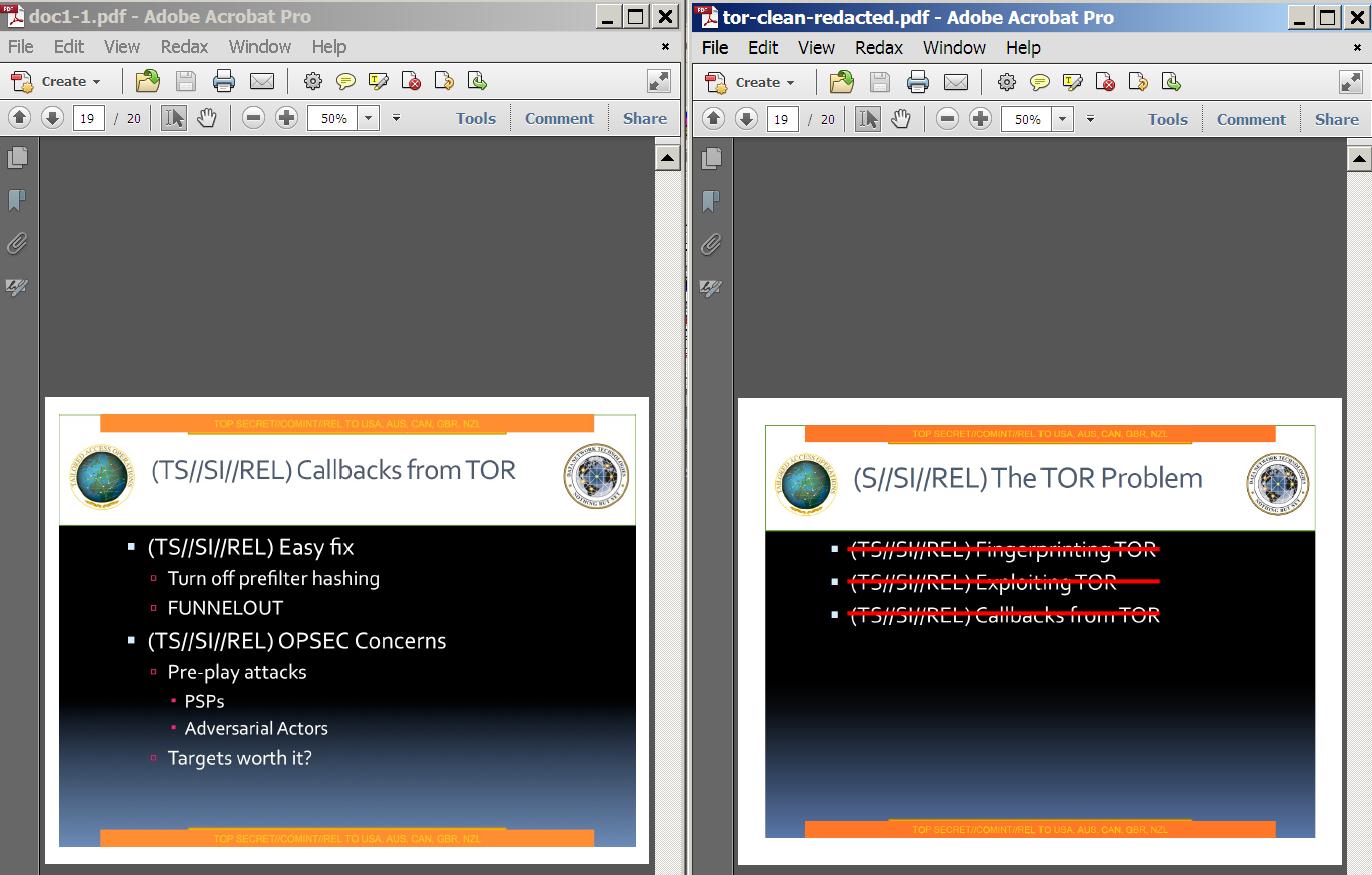Click Email envelope icon in tor-clean-redacted.pdf window
The image size is (1372, 875).
pos(956,82)
